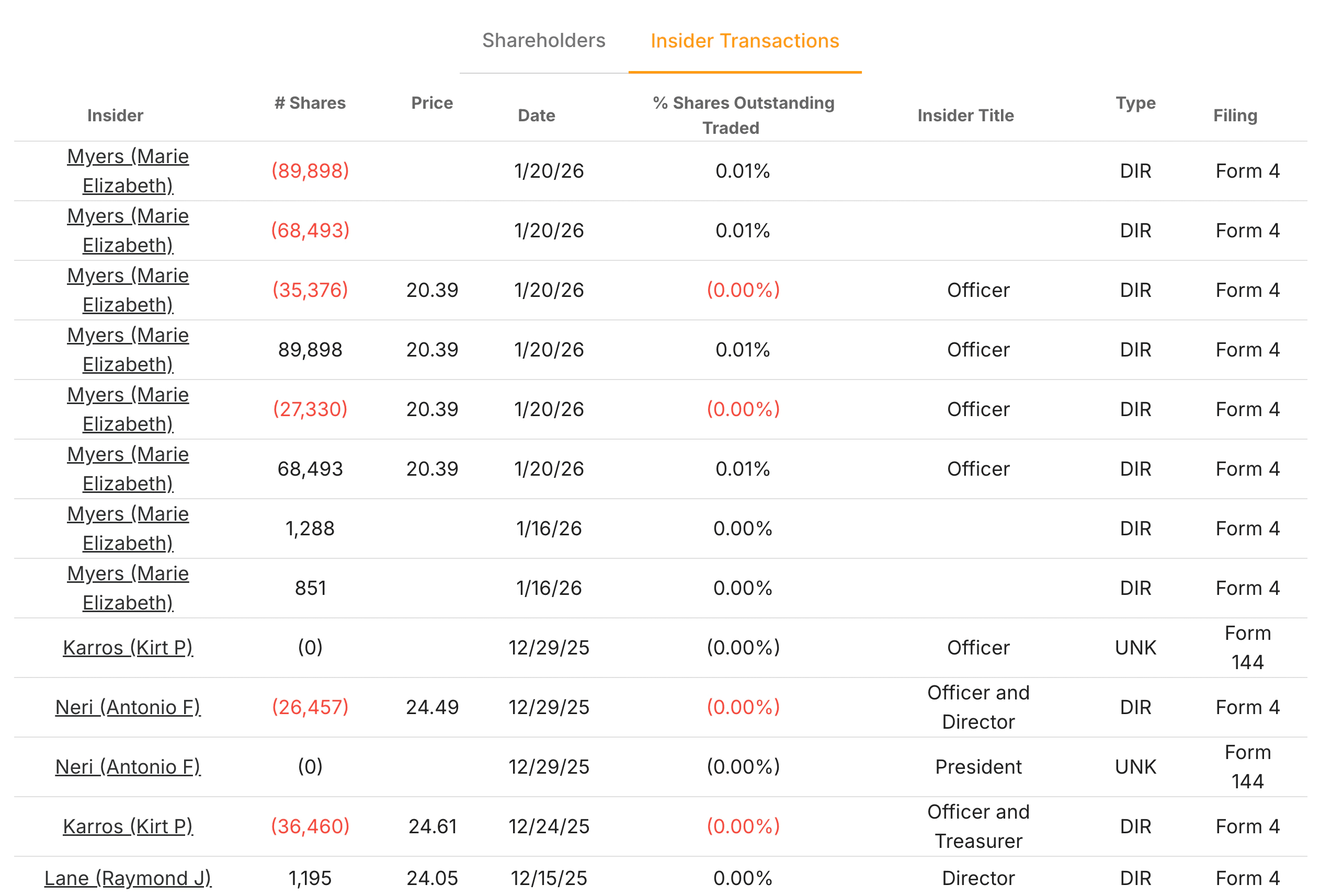The image size is (1320, 896).
Task: Switch to the Shareholders tab
Action: pos(543,40)
